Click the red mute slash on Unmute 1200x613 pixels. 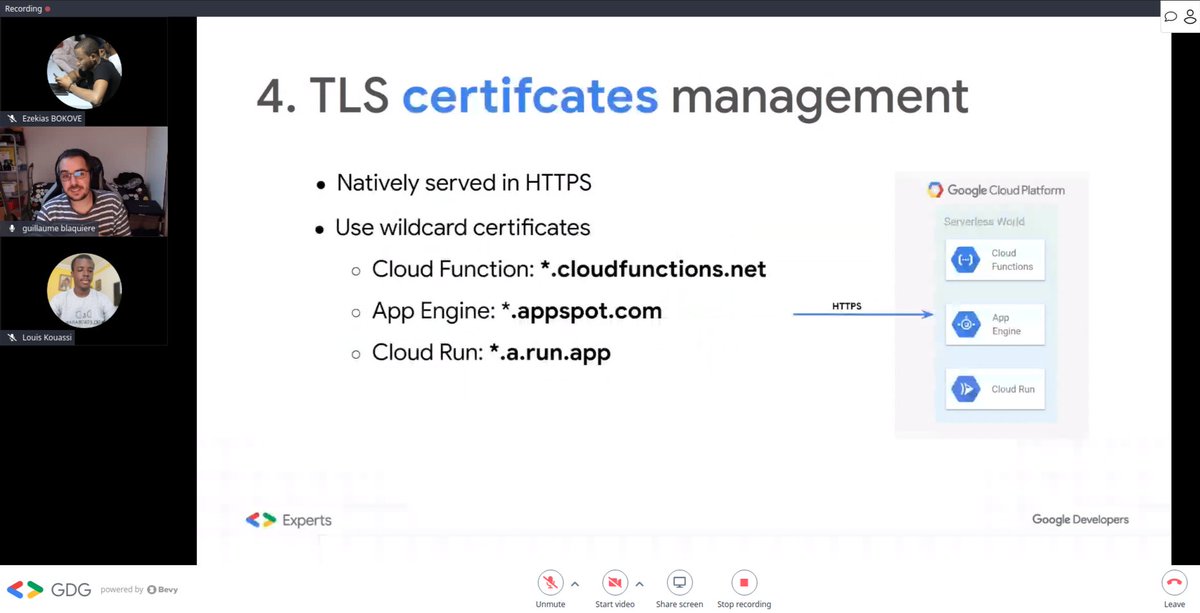[x=550, y=582]
